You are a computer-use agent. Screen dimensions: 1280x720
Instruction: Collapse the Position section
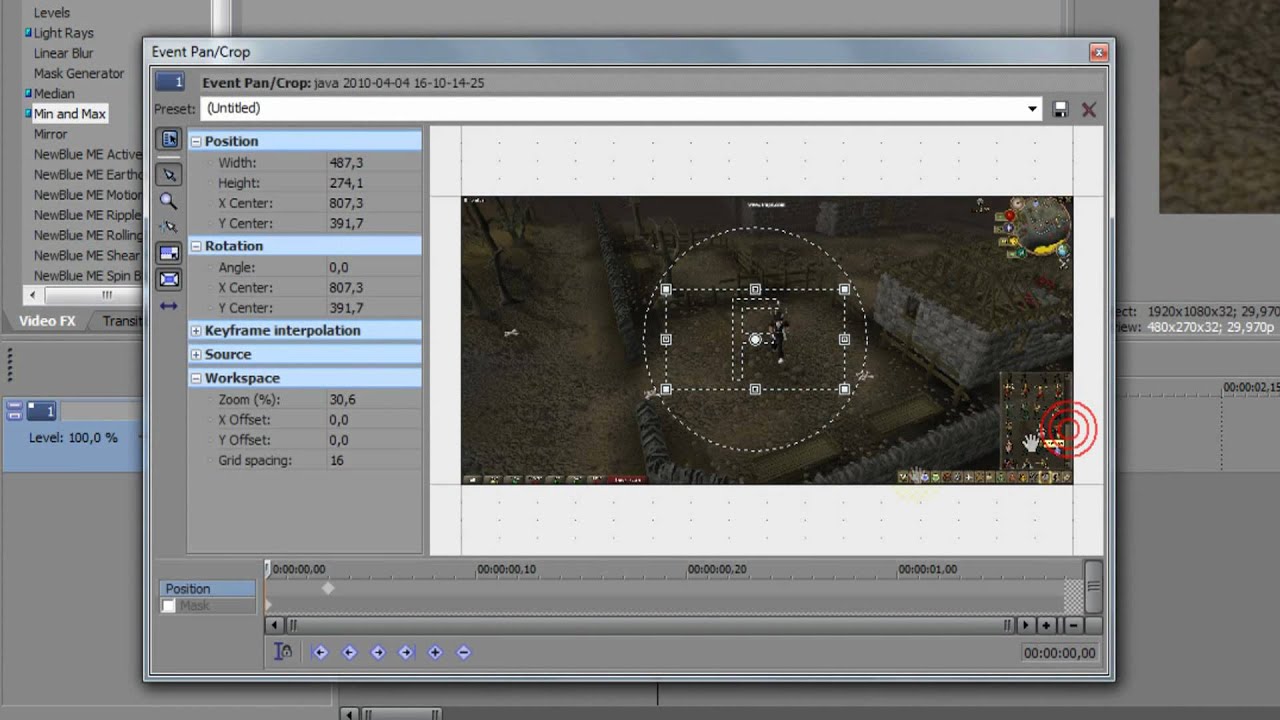click(x=197, y=141)
